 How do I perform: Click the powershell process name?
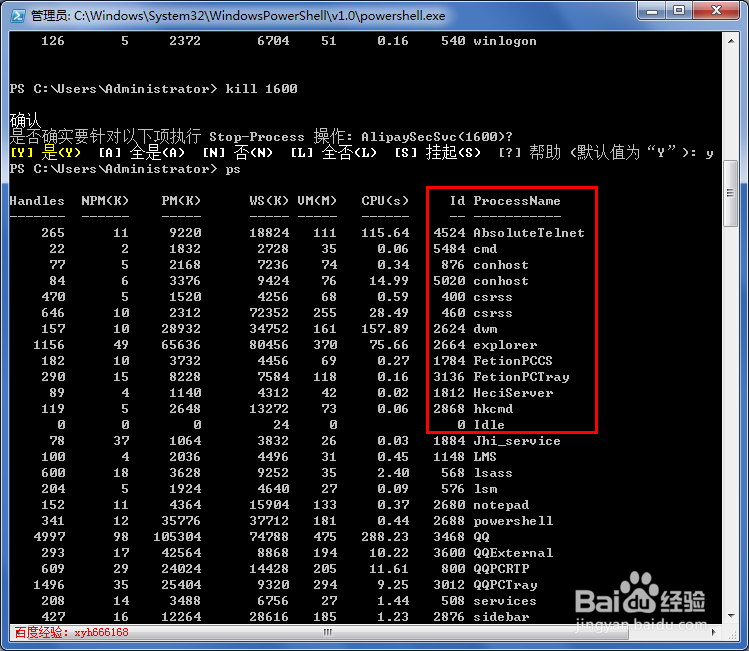(513, 521)
